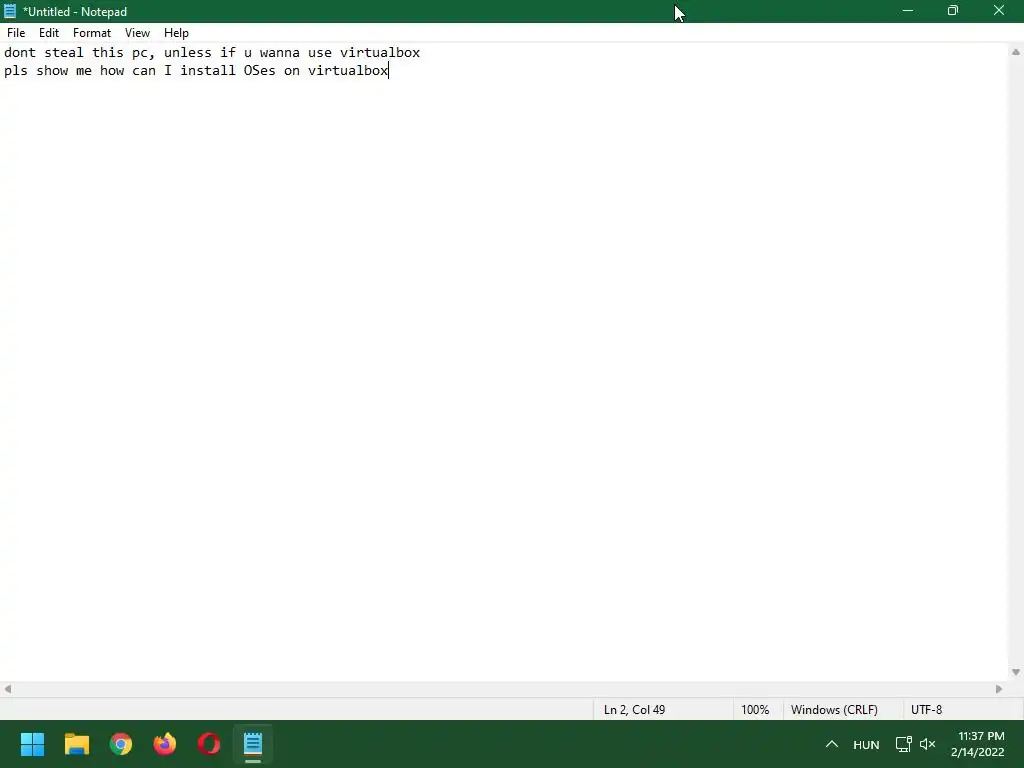Click the muted volume tray icon

pos(927,744)
